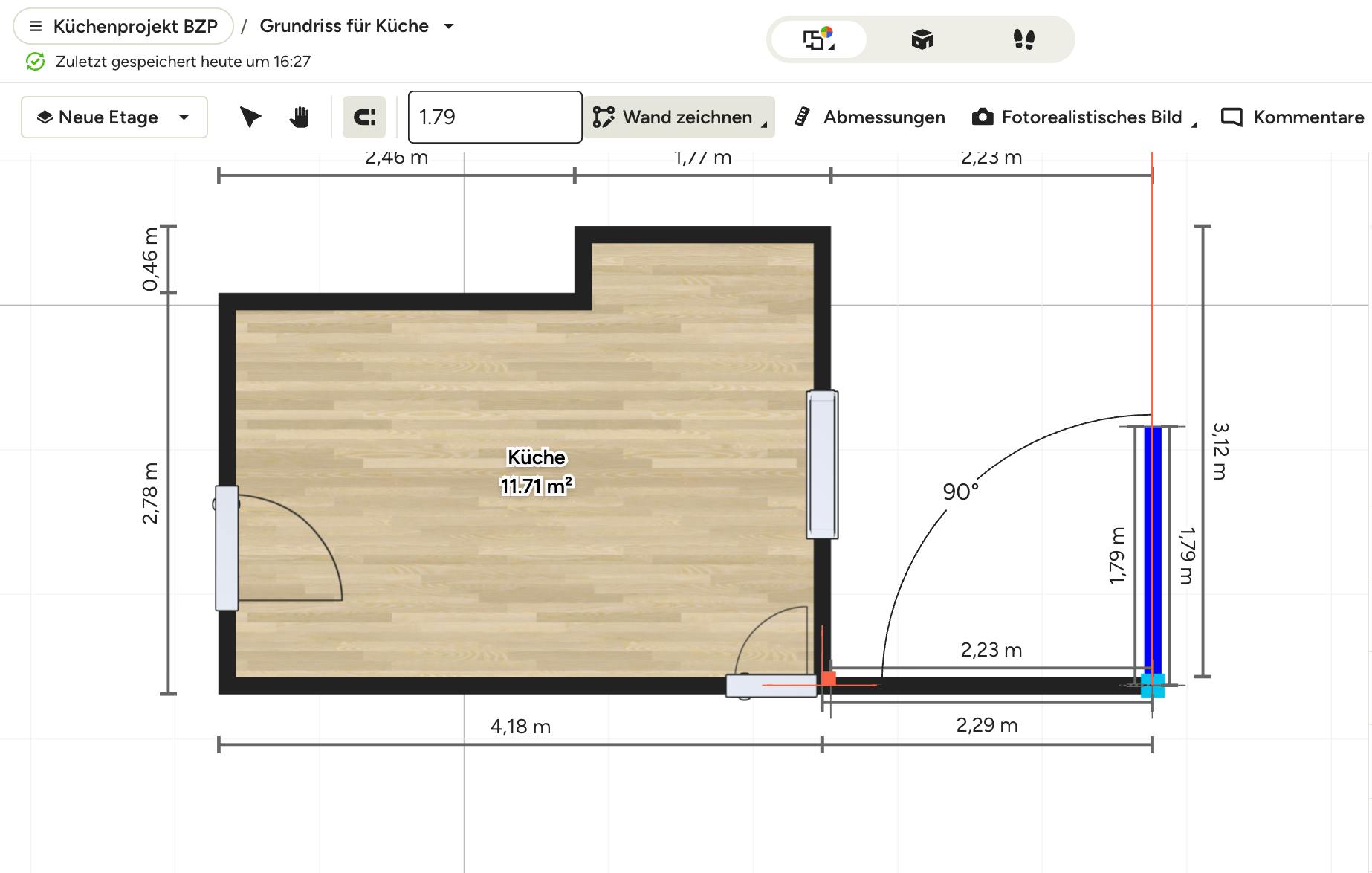This screenshot has height=873, width=1372.
Task: Select the blue wall being drawn
Action: (1152, 550)
